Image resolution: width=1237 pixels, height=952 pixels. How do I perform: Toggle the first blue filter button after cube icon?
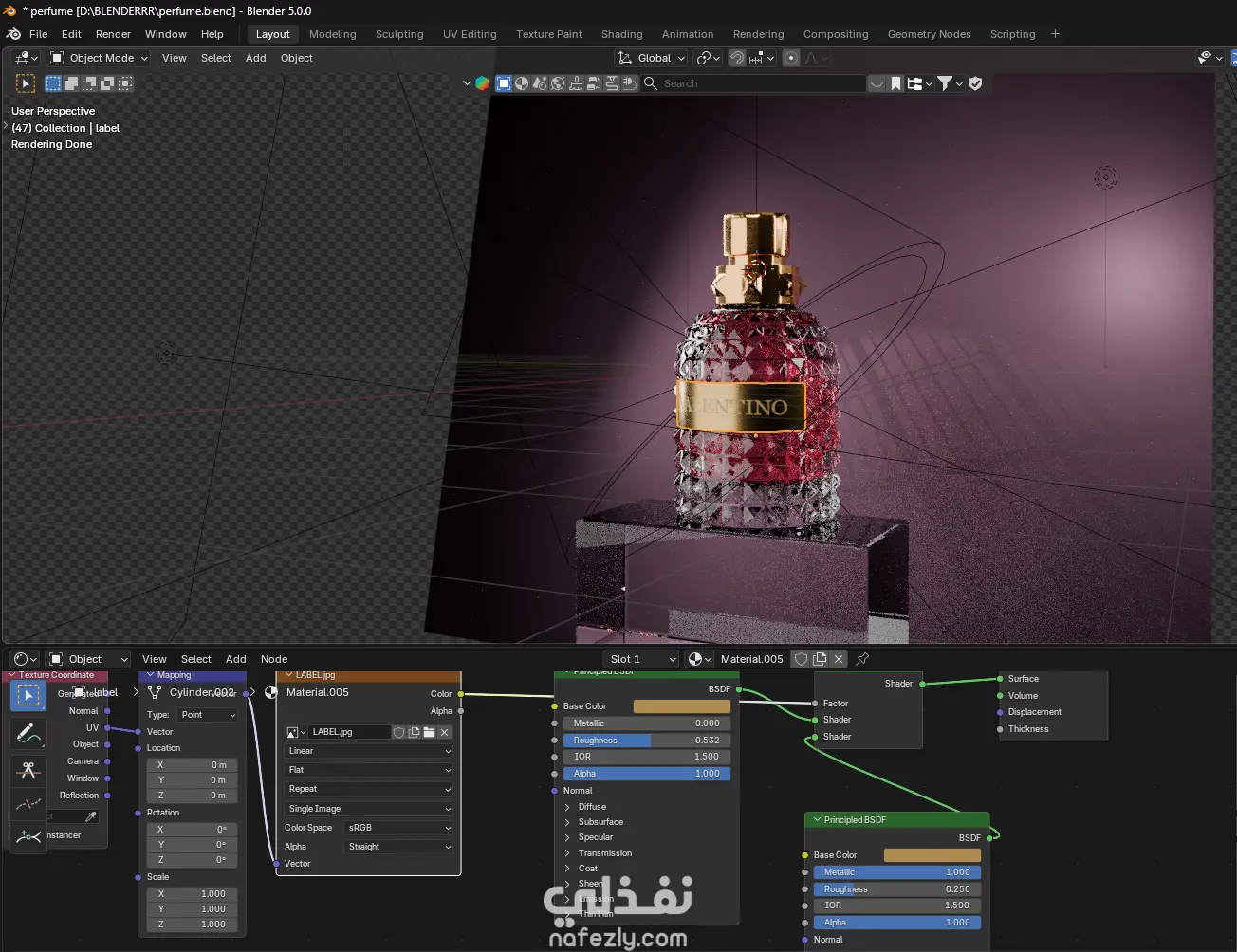pyautogui.click(x=504, y=83)
